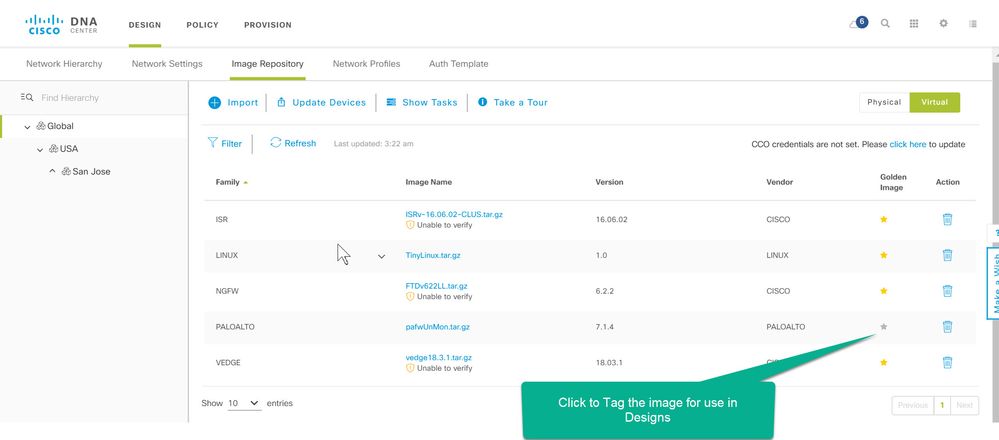
Task: Open cloud notifications icon with badge 6
Action: pos(858,23)
